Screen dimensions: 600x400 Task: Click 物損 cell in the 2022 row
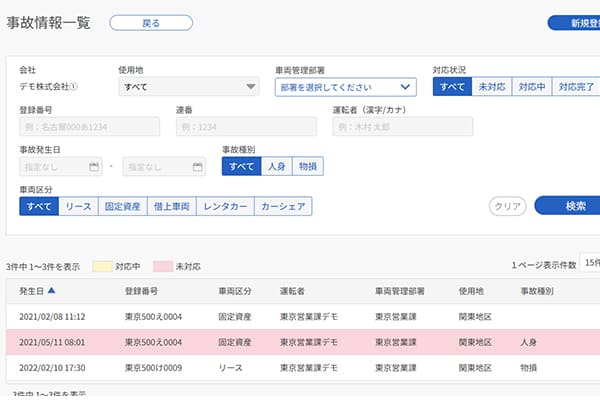pyautogui.click(x=528, y=368)
